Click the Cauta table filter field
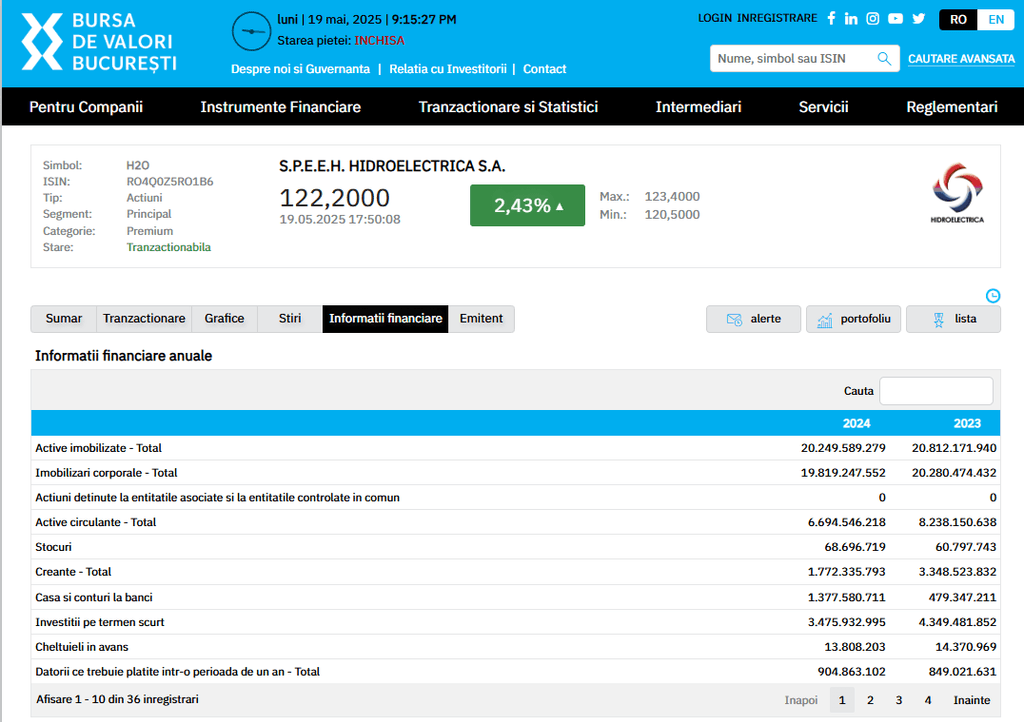The image size is (1024, 722). click(x=936, y=391)
